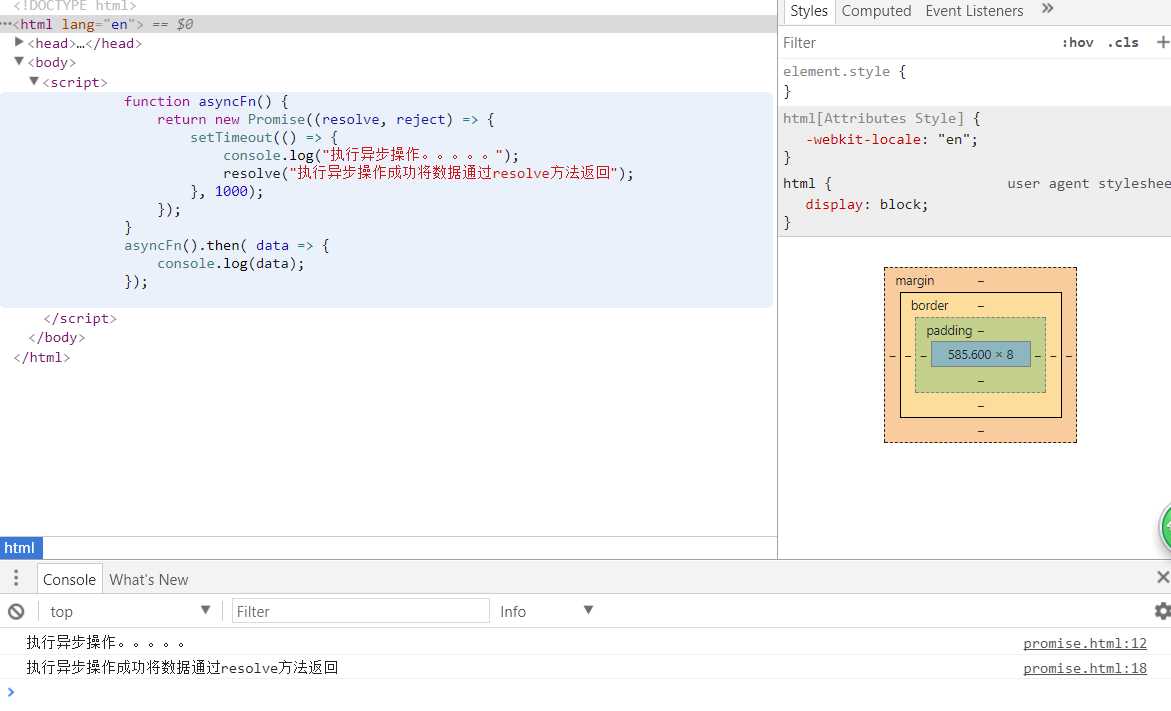Toggle the :hov element state panel
Screen dimensions: 1171x711
(1077, 43)
